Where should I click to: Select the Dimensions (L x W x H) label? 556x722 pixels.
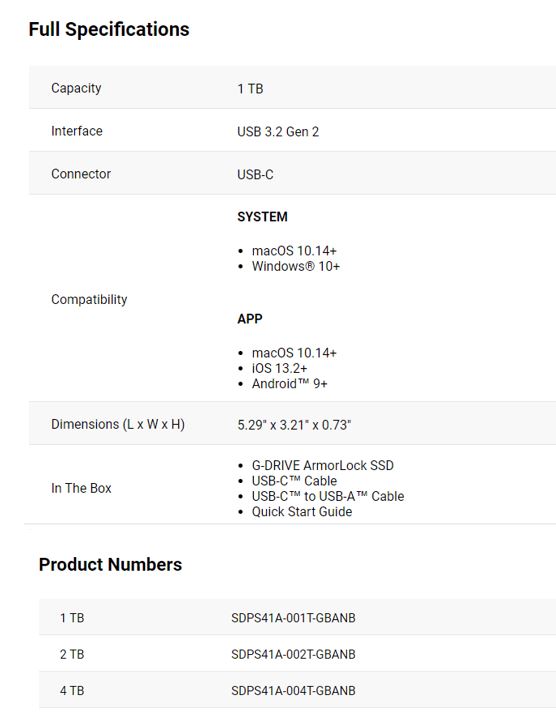[x=118, y=424]
